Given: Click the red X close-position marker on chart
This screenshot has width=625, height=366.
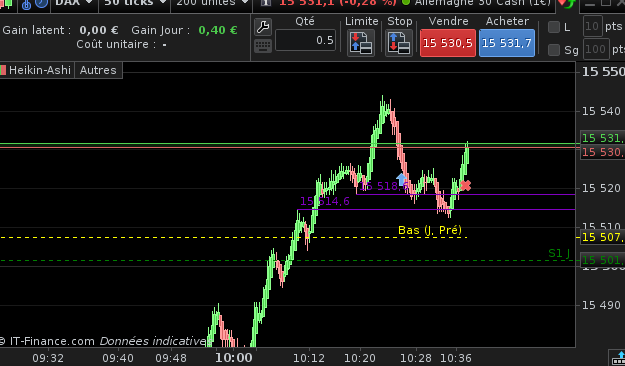Looking at the screenshot, I should (466, 185).
